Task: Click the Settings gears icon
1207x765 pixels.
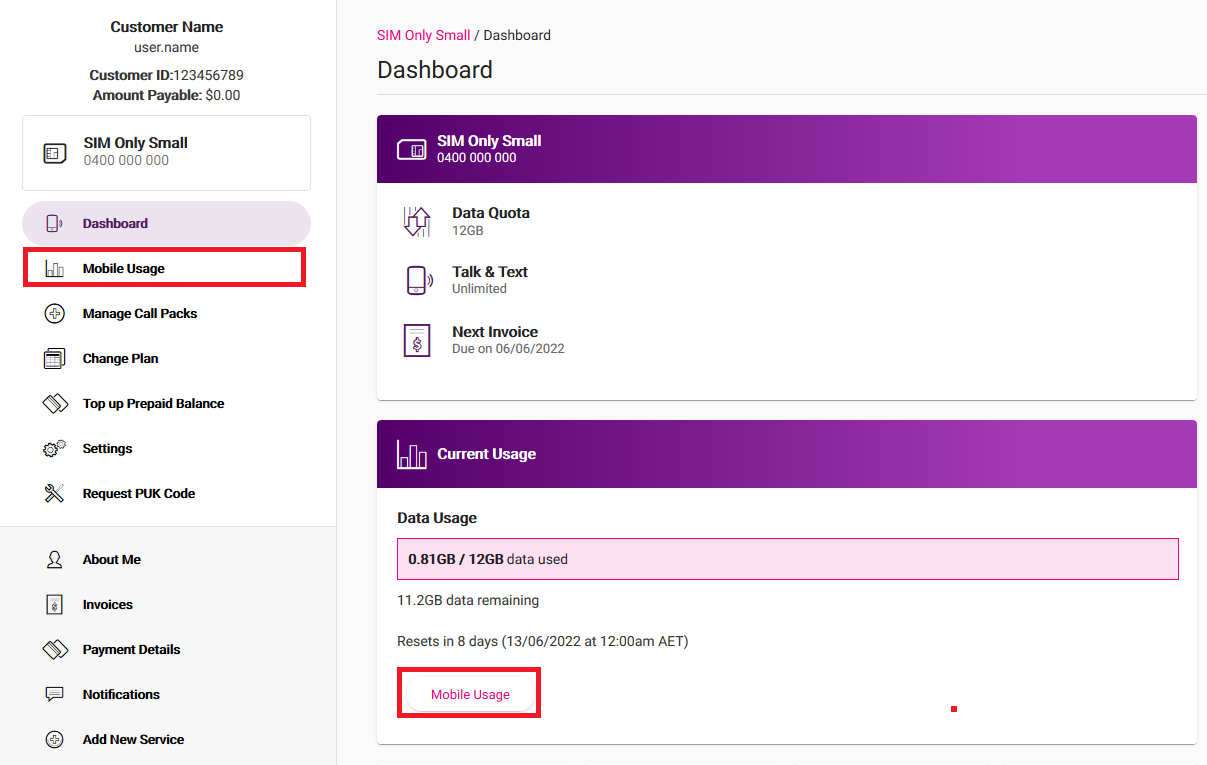Action: [55, 449]
